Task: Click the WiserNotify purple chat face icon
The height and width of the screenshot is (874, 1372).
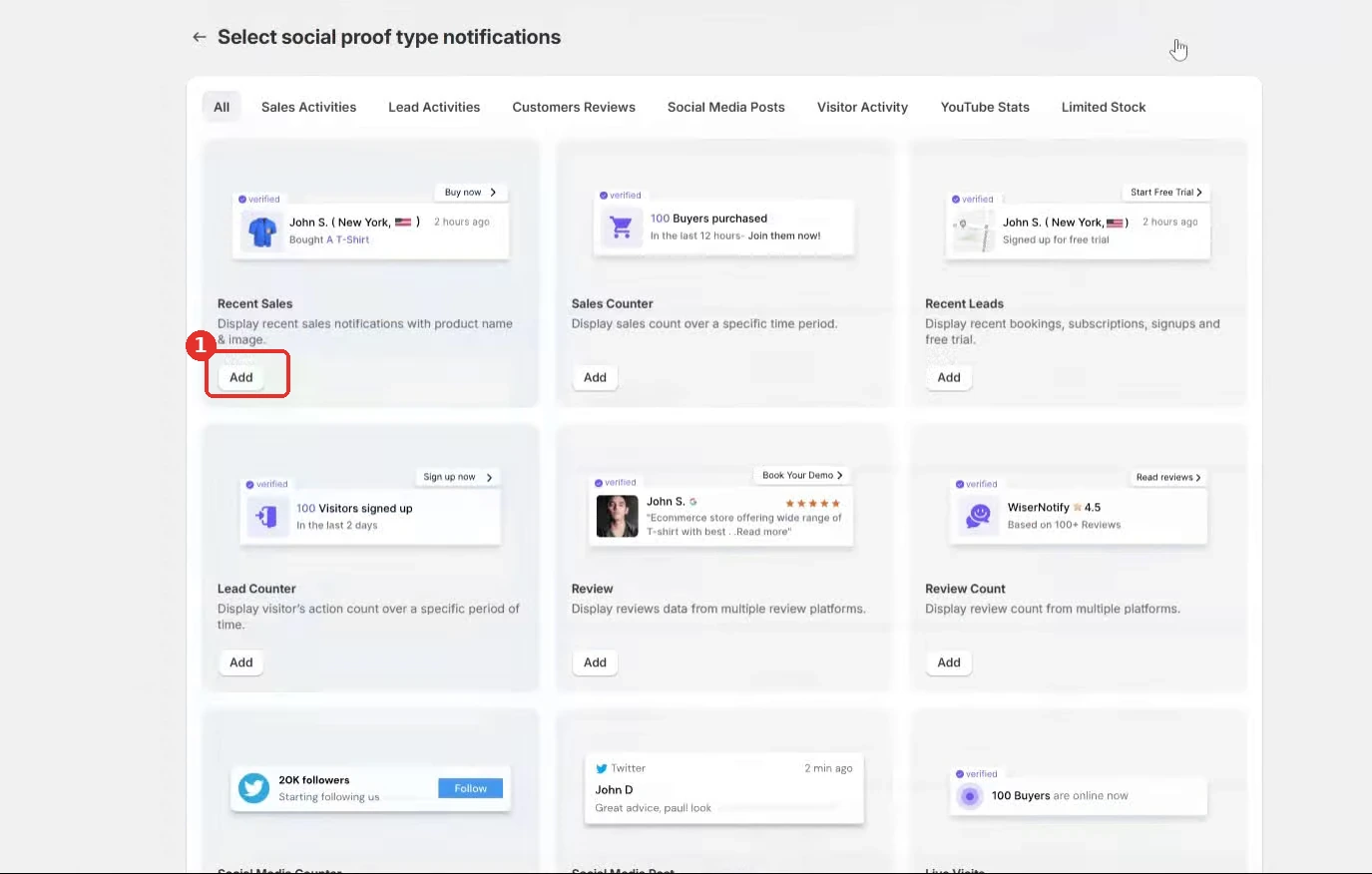Action: (x=978, y=515)
